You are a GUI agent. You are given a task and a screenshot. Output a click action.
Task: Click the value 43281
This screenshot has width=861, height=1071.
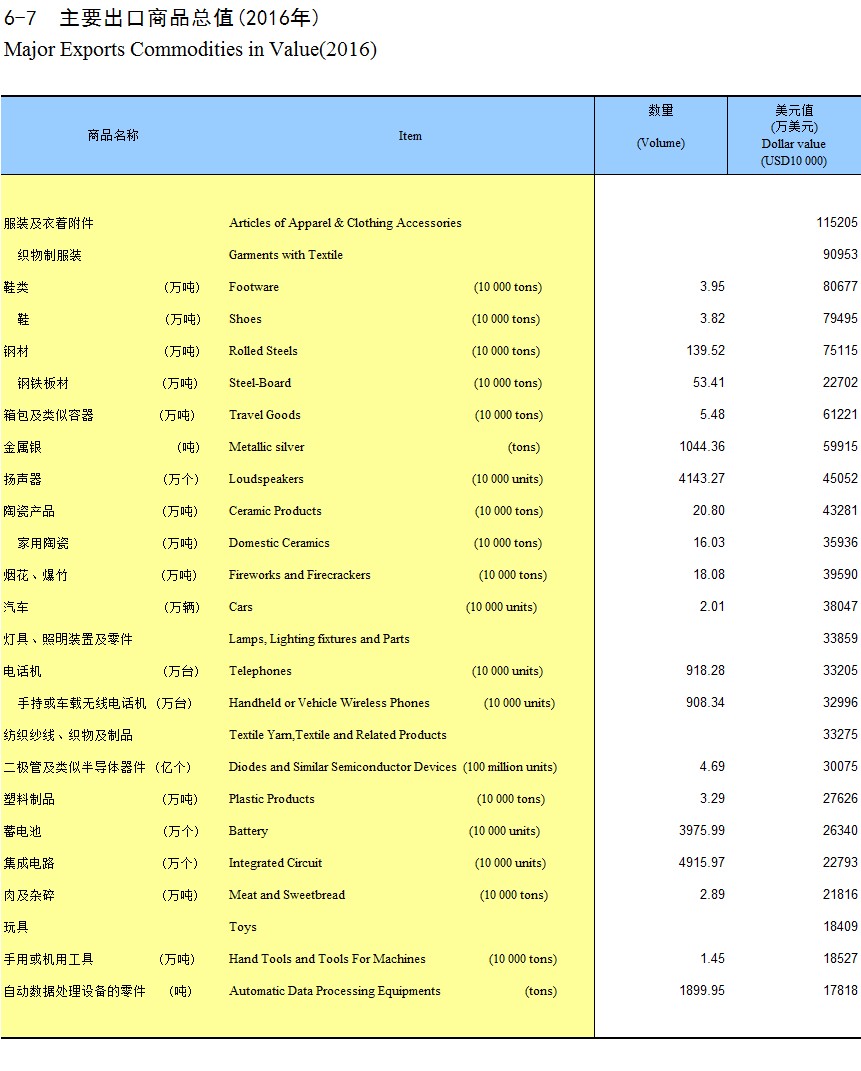pos(840,511)
